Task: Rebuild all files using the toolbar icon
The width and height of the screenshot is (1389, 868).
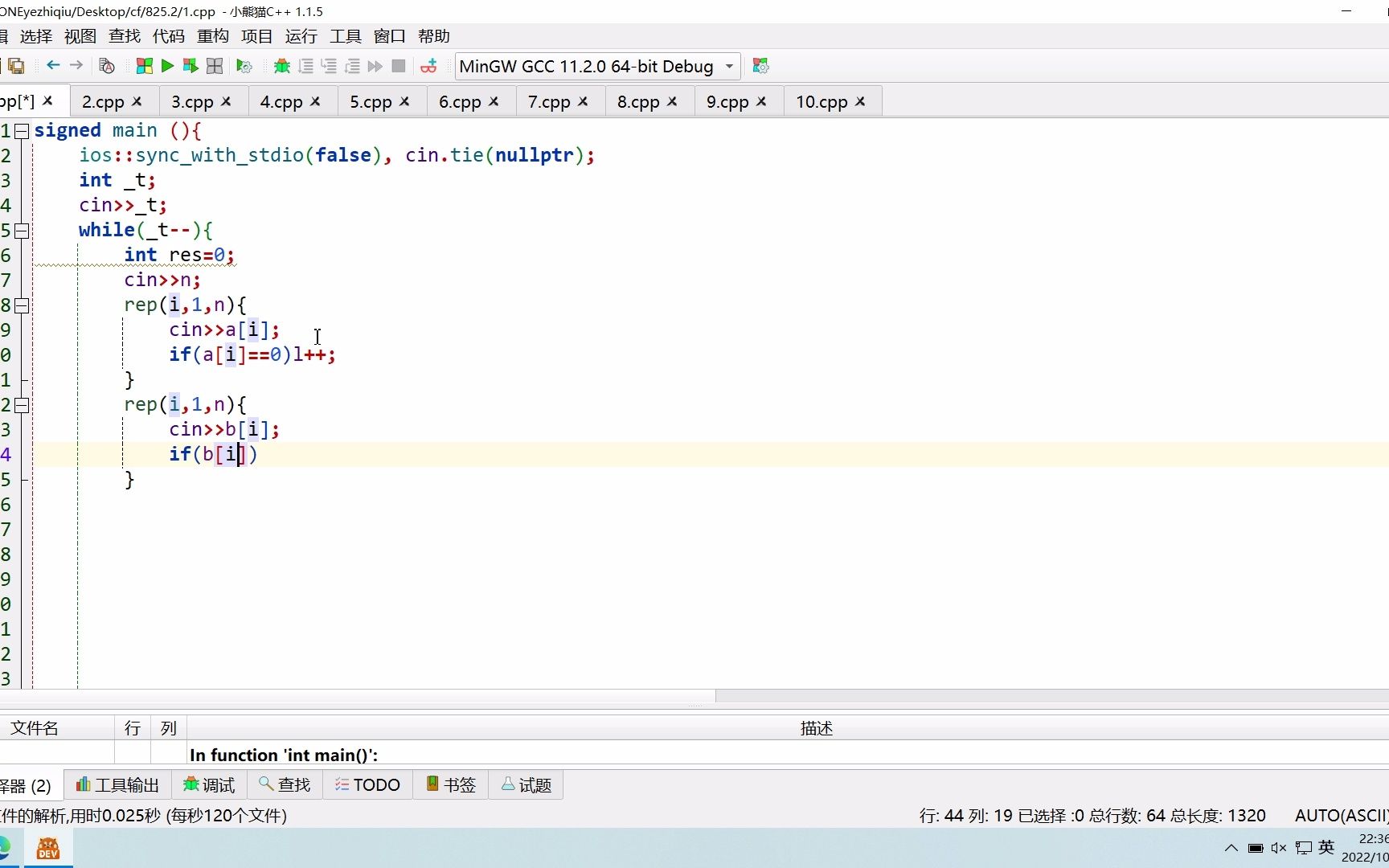Action: [214, 66]
